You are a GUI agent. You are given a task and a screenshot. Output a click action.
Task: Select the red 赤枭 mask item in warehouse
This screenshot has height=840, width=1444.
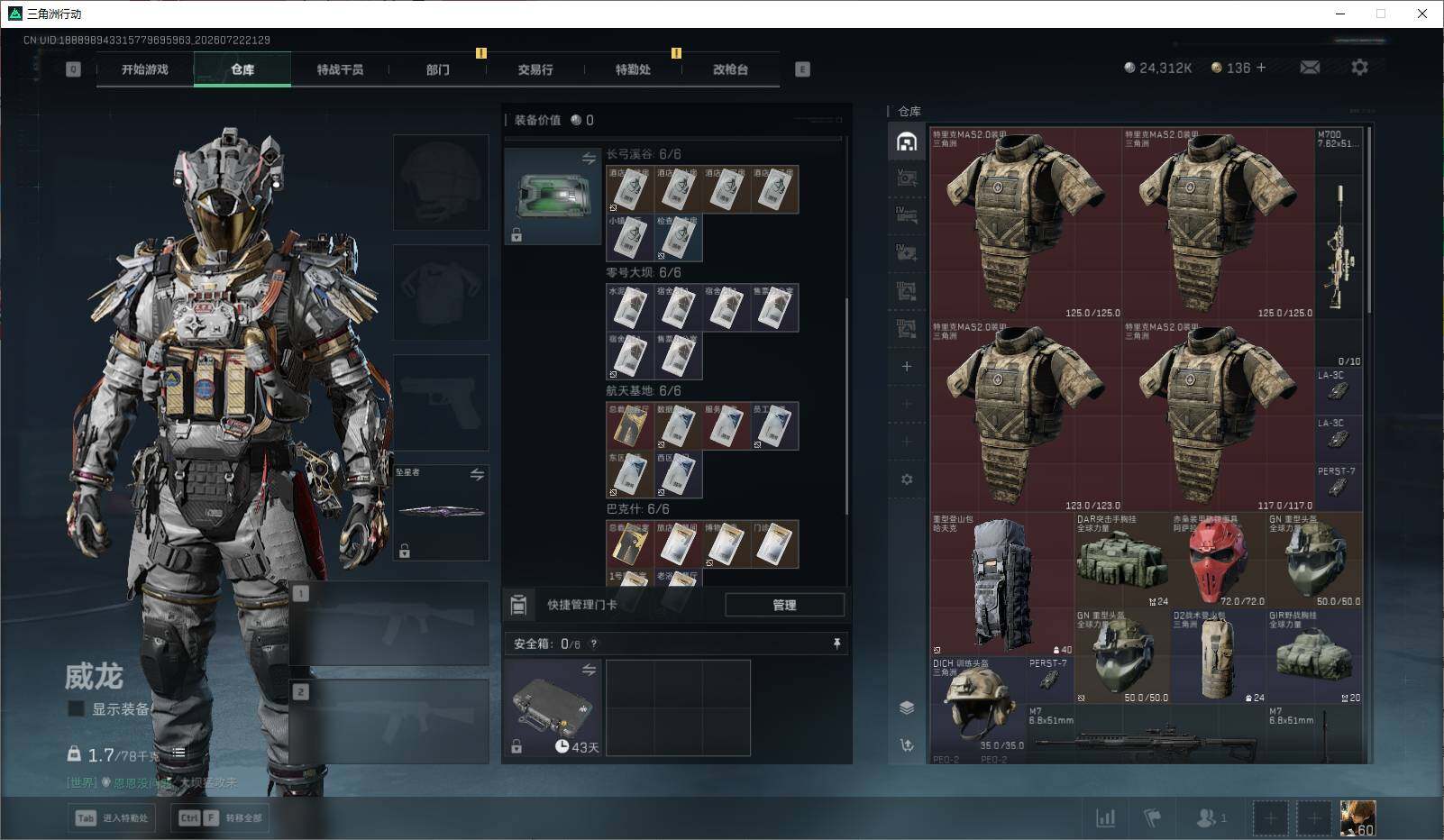click(1218, 561)
